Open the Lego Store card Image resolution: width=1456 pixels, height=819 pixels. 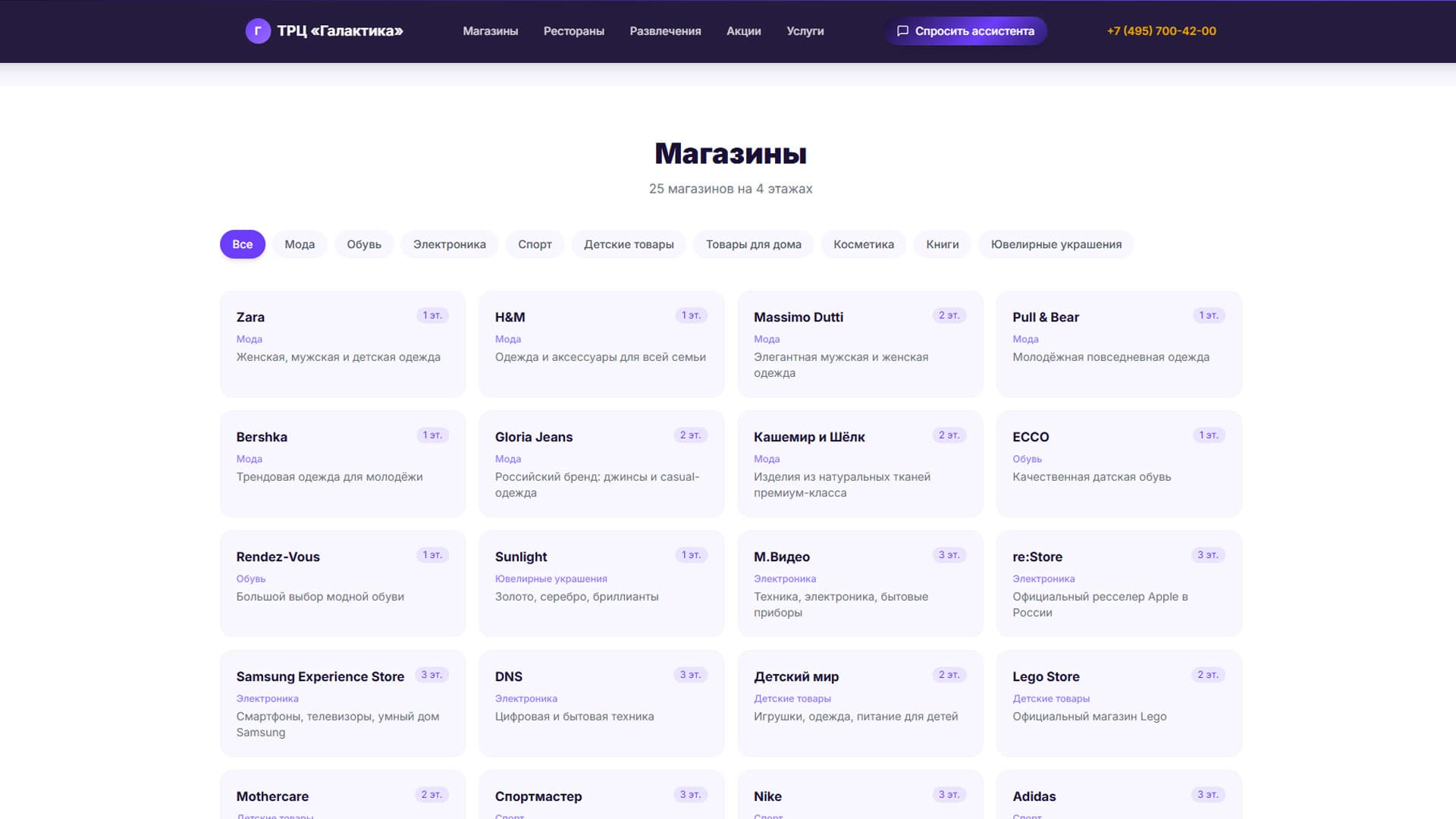[1119, 703]
